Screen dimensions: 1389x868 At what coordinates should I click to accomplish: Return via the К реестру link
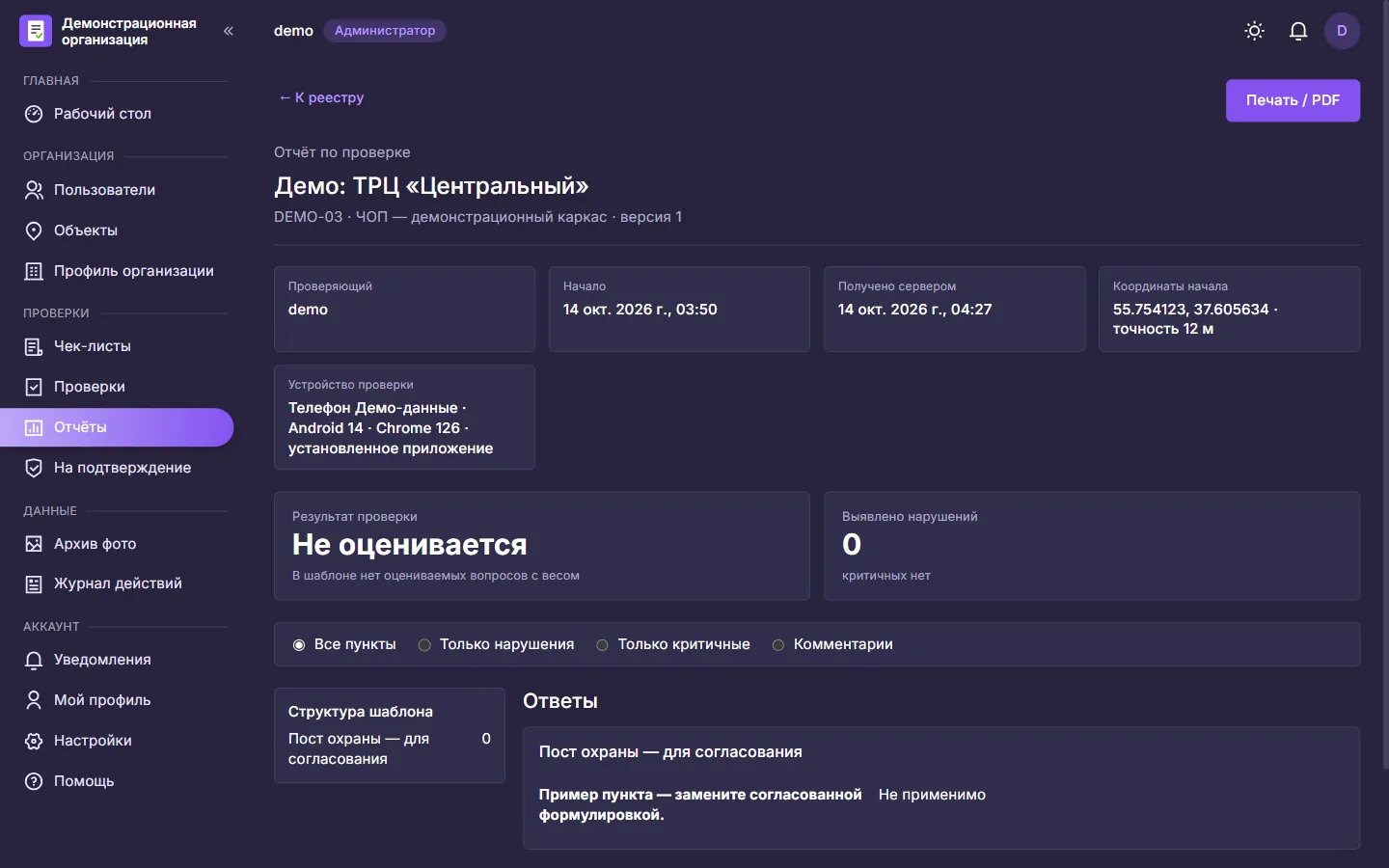(x=321, y=97)
